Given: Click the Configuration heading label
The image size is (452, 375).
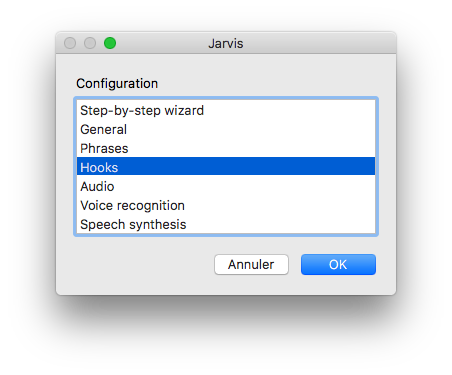Looking at the screenshot, I should tap(117, 84).
